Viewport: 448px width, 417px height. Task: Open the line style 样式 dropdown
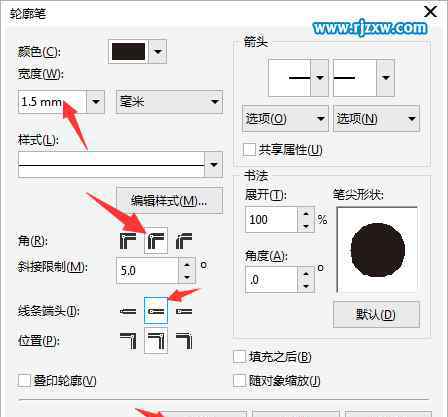point(213,164)
